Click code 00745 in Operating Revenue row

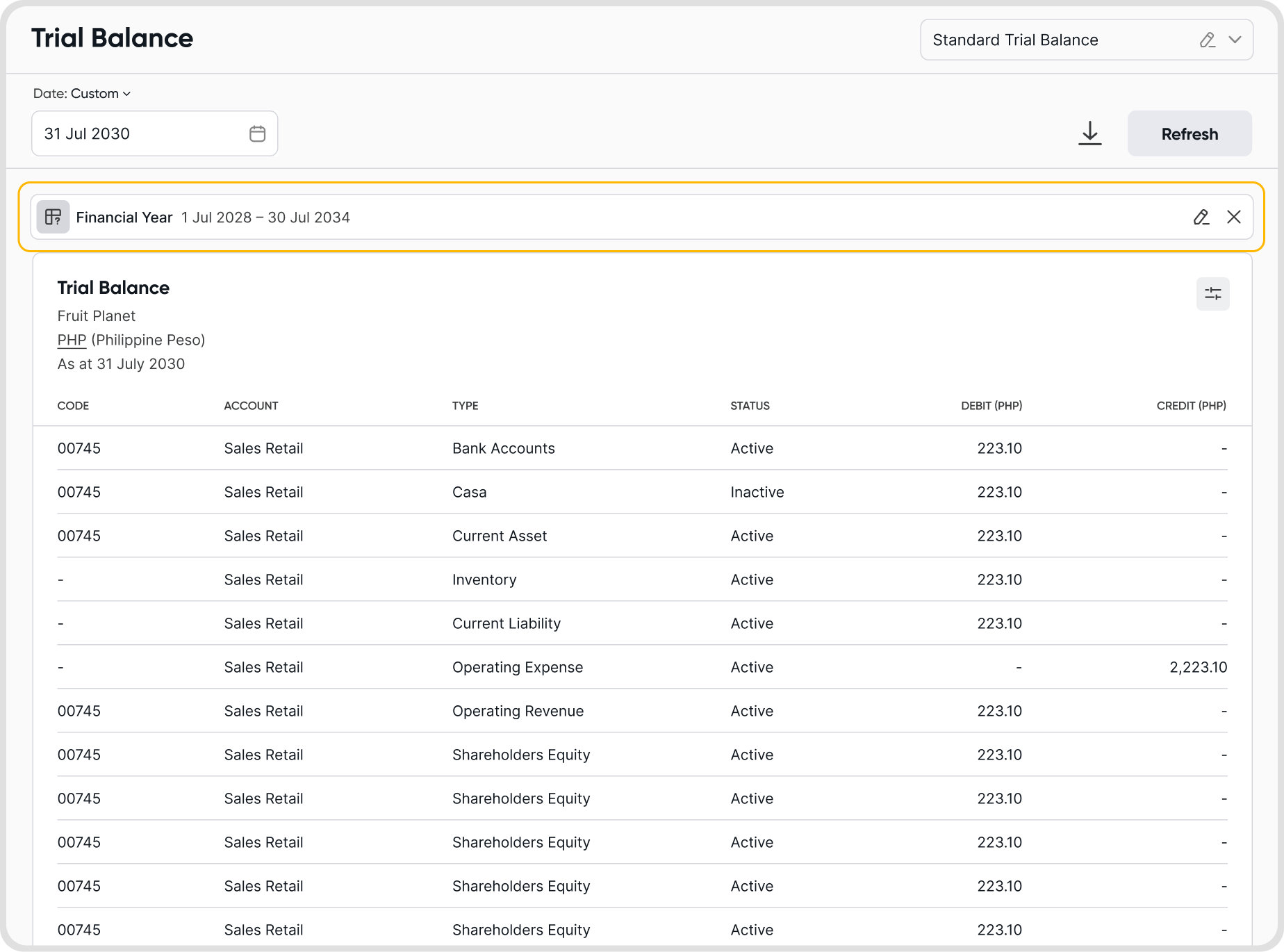click(x=79, y=712)
